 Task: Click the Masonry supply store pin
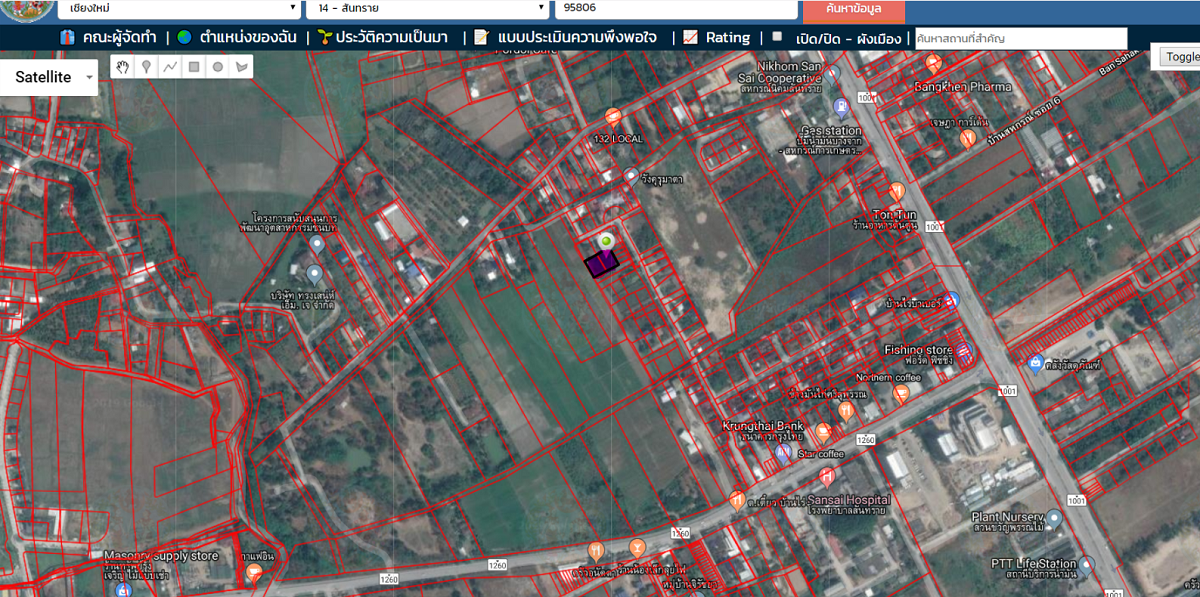tap(122, 590)
